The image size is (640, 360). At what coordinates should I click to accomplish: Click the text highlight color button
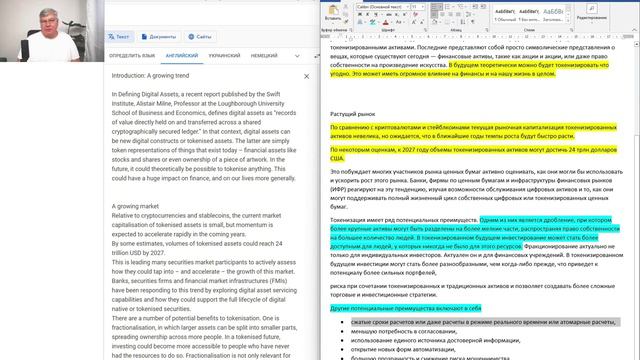click(x=372, y=22)
